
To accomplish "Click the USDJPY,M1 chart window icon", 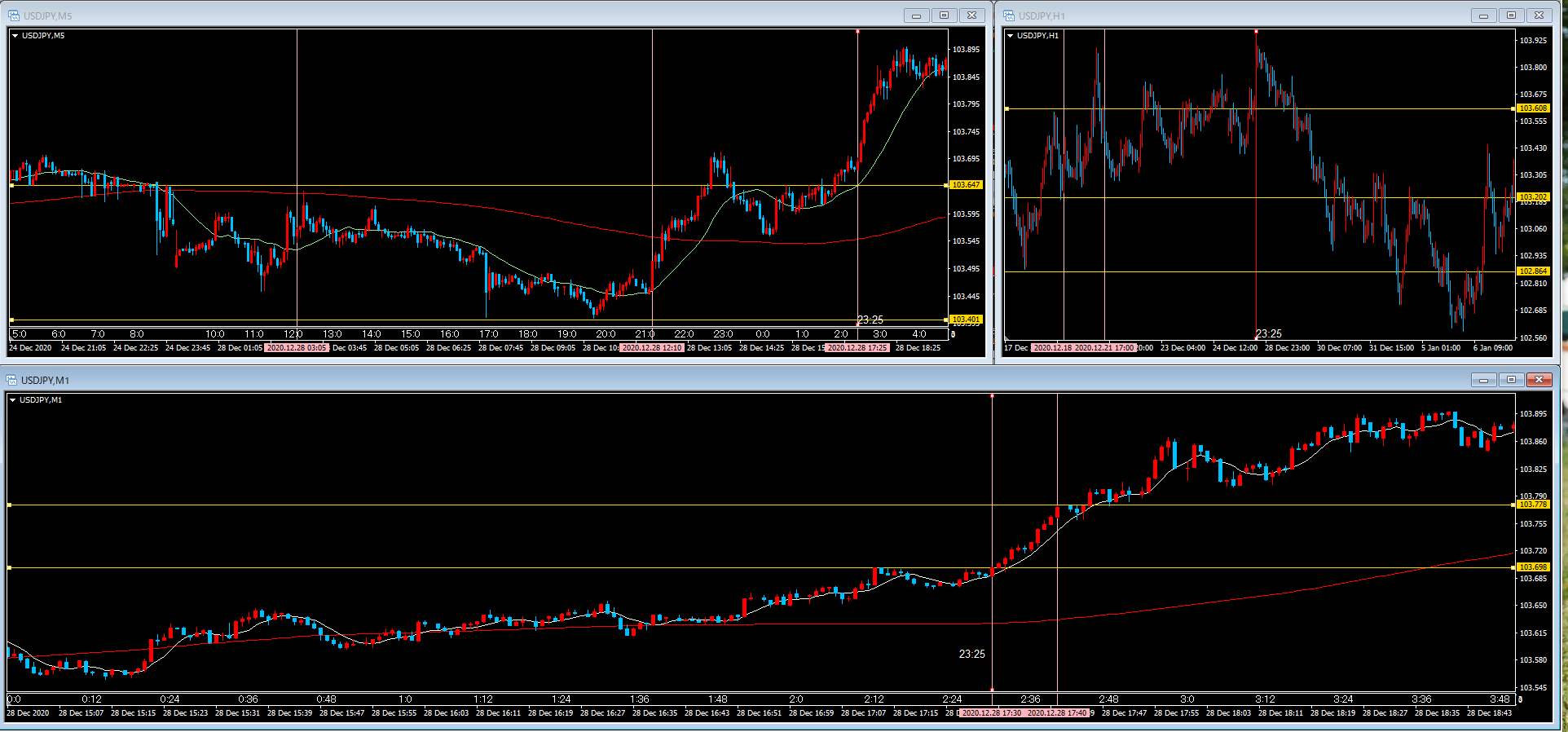I will pyautogui.click(x=12, y=380).
